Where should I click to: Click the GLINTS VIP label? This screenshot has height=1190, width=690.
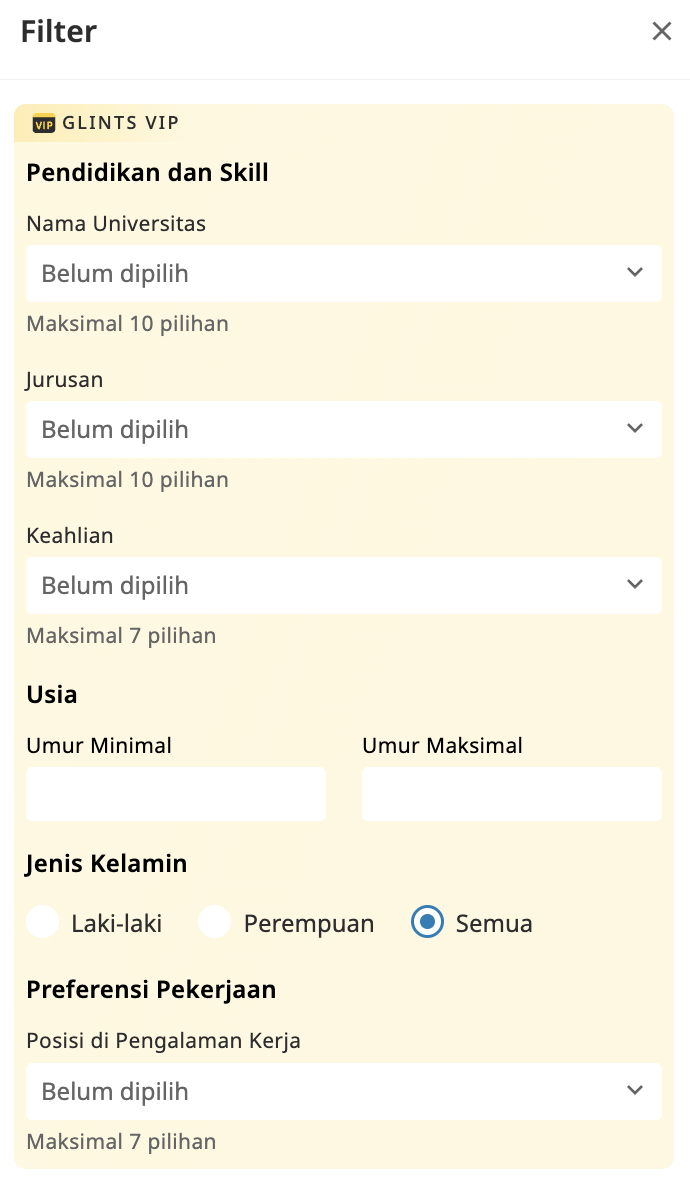(120, 123)
